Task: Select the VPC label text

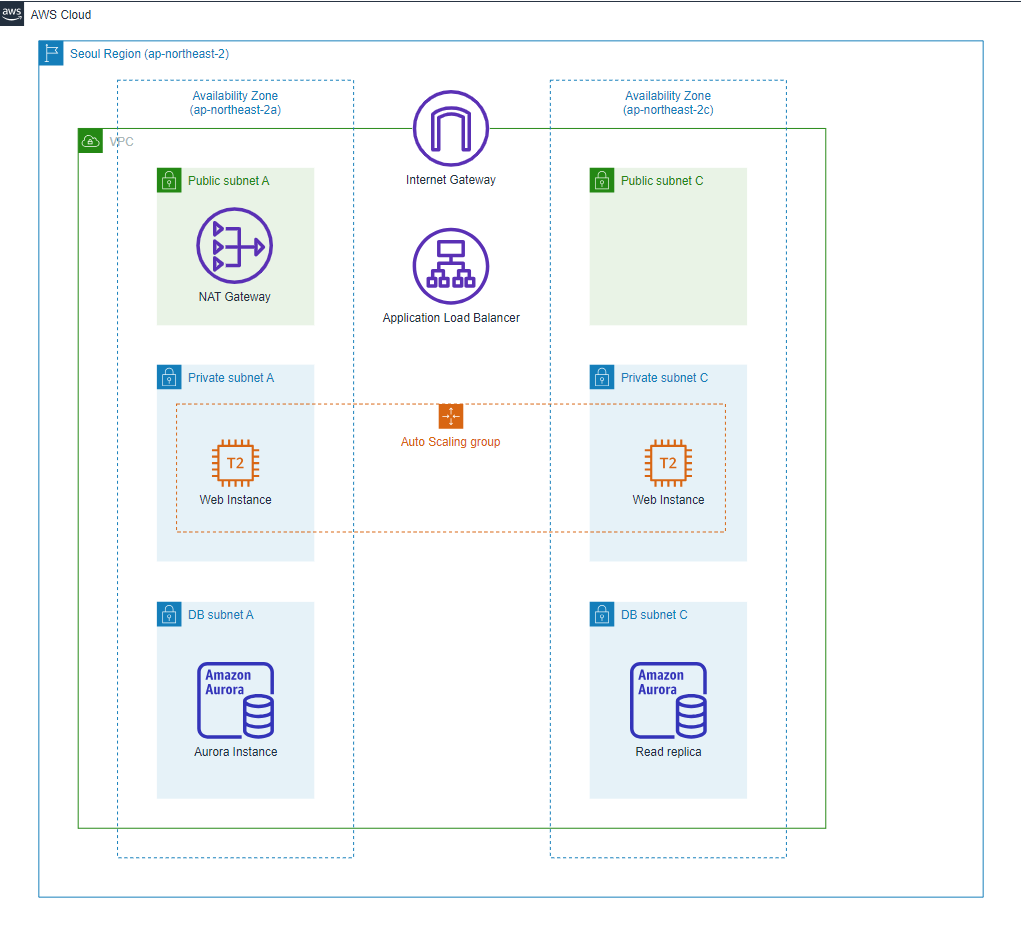Action: coord(121,141)
